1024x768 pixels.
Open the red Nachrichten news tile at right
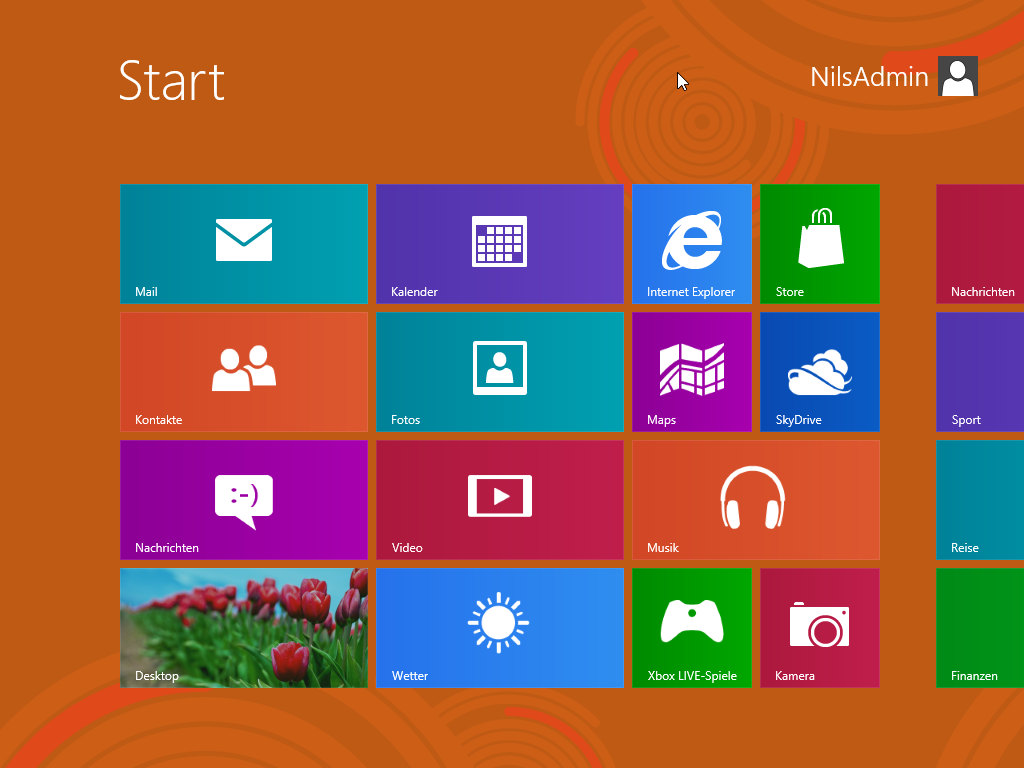[x=980, y=244]
